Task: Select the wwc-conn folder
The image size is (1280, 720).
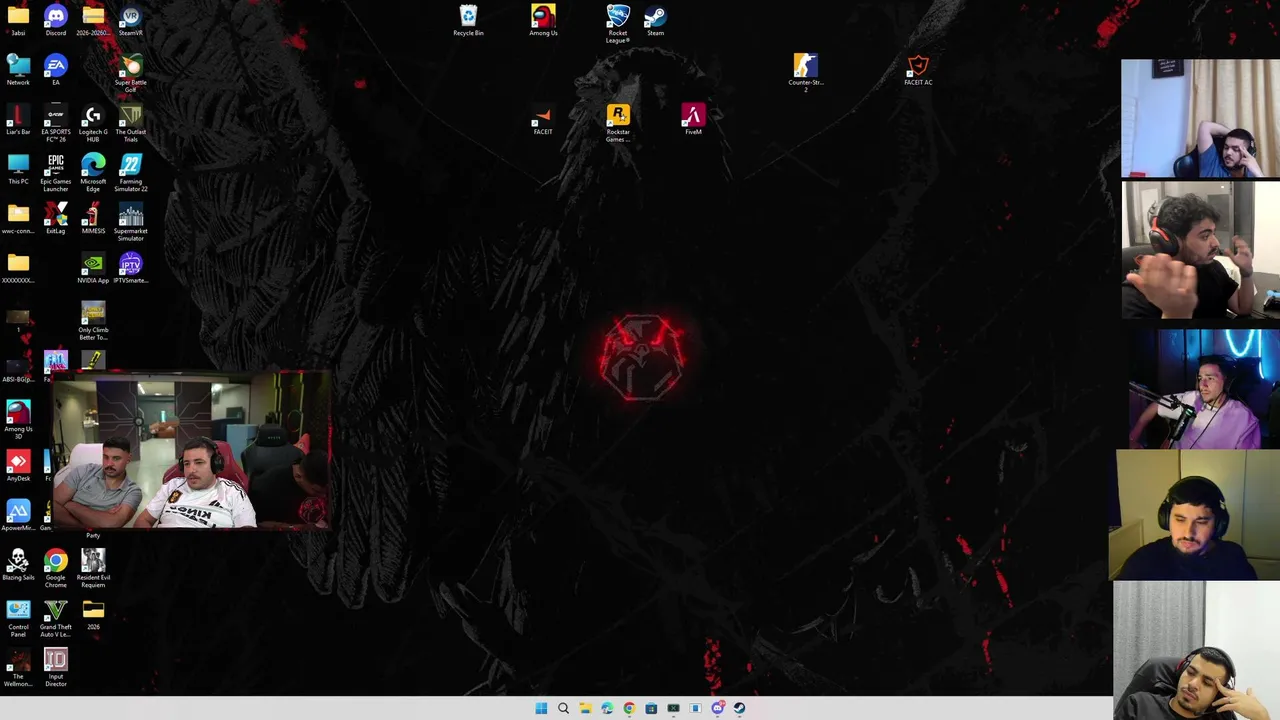Action: click(18, 219)
